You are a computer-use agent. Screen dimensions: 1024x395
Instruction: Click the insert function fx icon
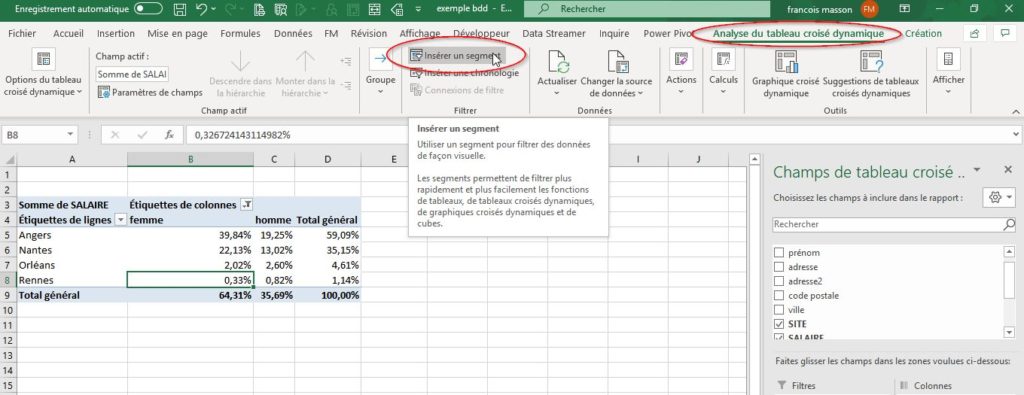[x=169, y=134]
